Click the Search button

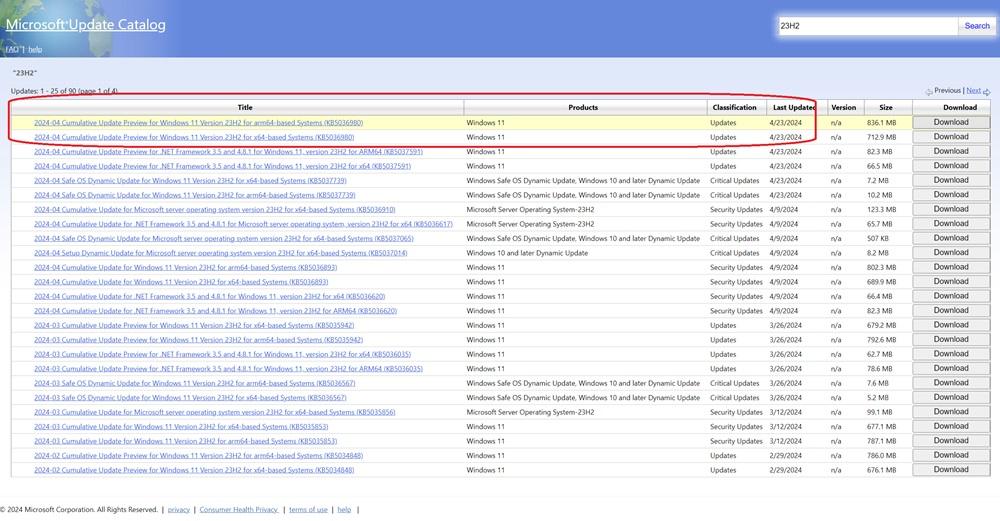point(976,26)
